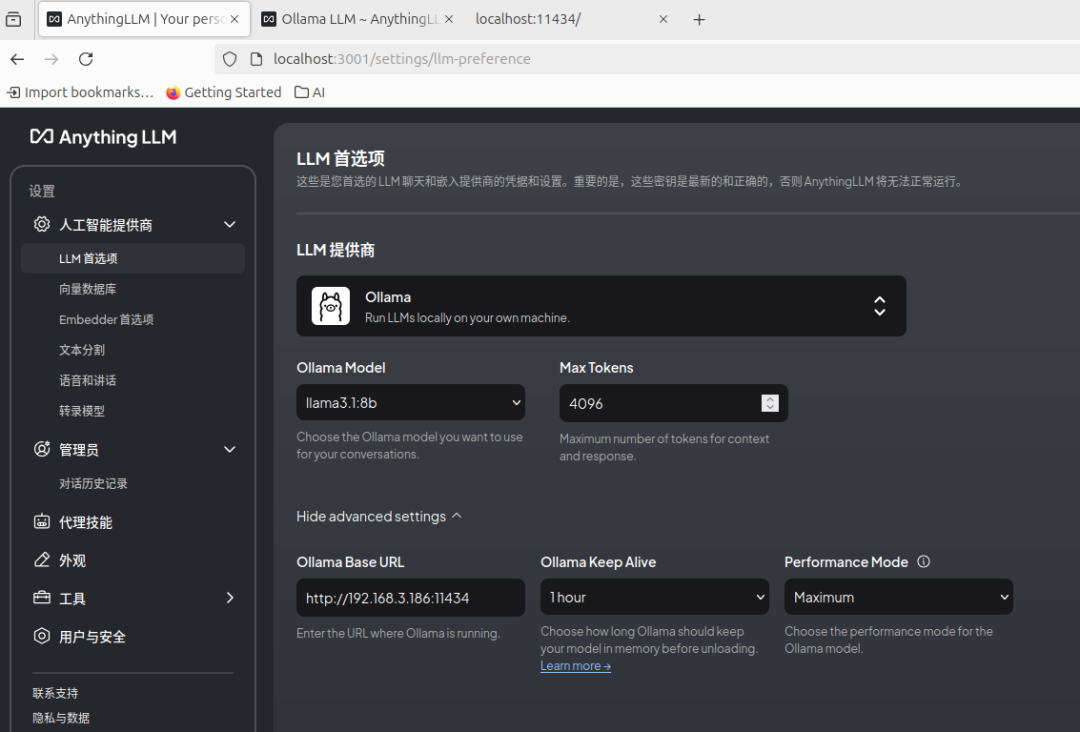This screenshot has width=1080, height=732.
Task: Click the Ollama llama logo icon
Action: (330, 306)
